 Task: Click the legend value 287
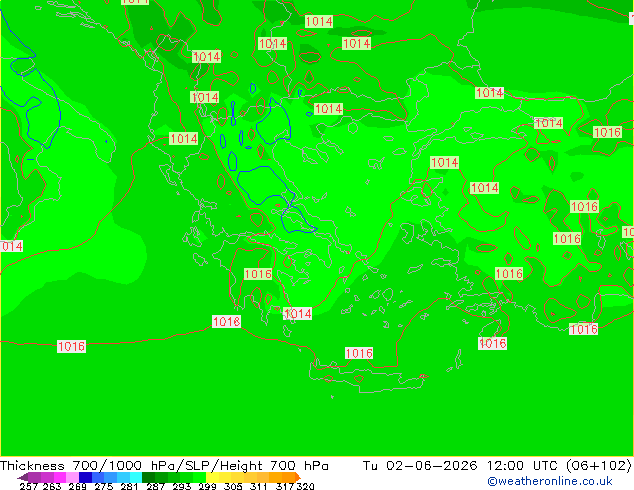(155, 486)
